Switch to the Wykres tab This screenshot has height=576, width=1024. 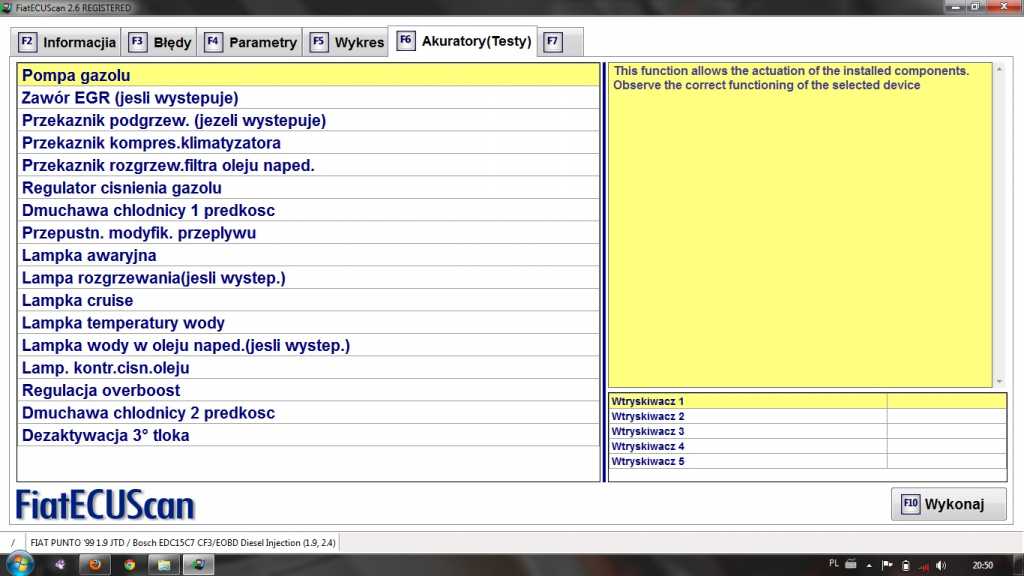(347, 42)
